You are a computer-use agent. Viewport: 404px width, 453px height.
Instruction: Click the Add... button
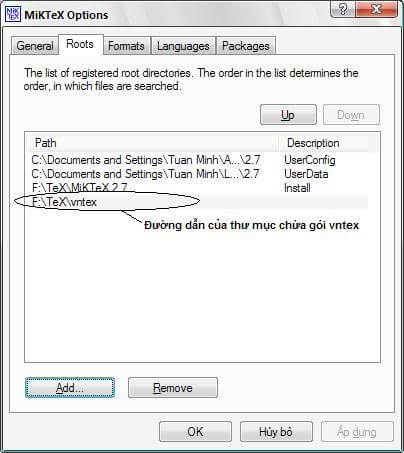[70, 388]
